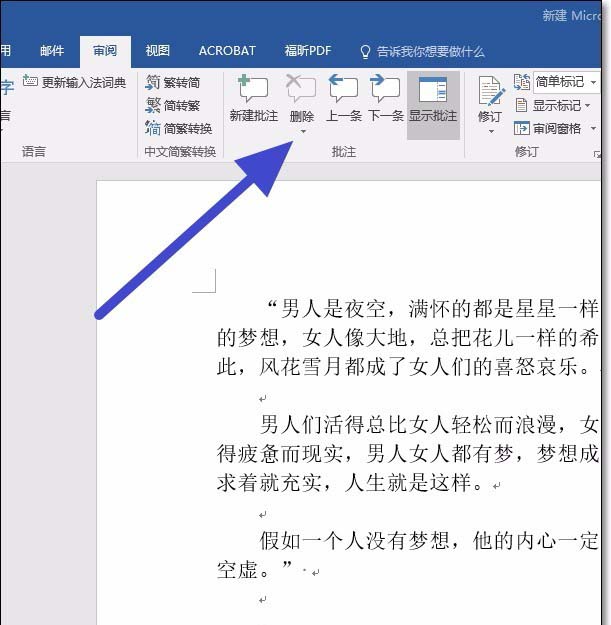The height and width of the screenshot is (625, 611).
Task: Switch to the Foxit PDF (福昕PDF) tab
Action: coord(308,51)
